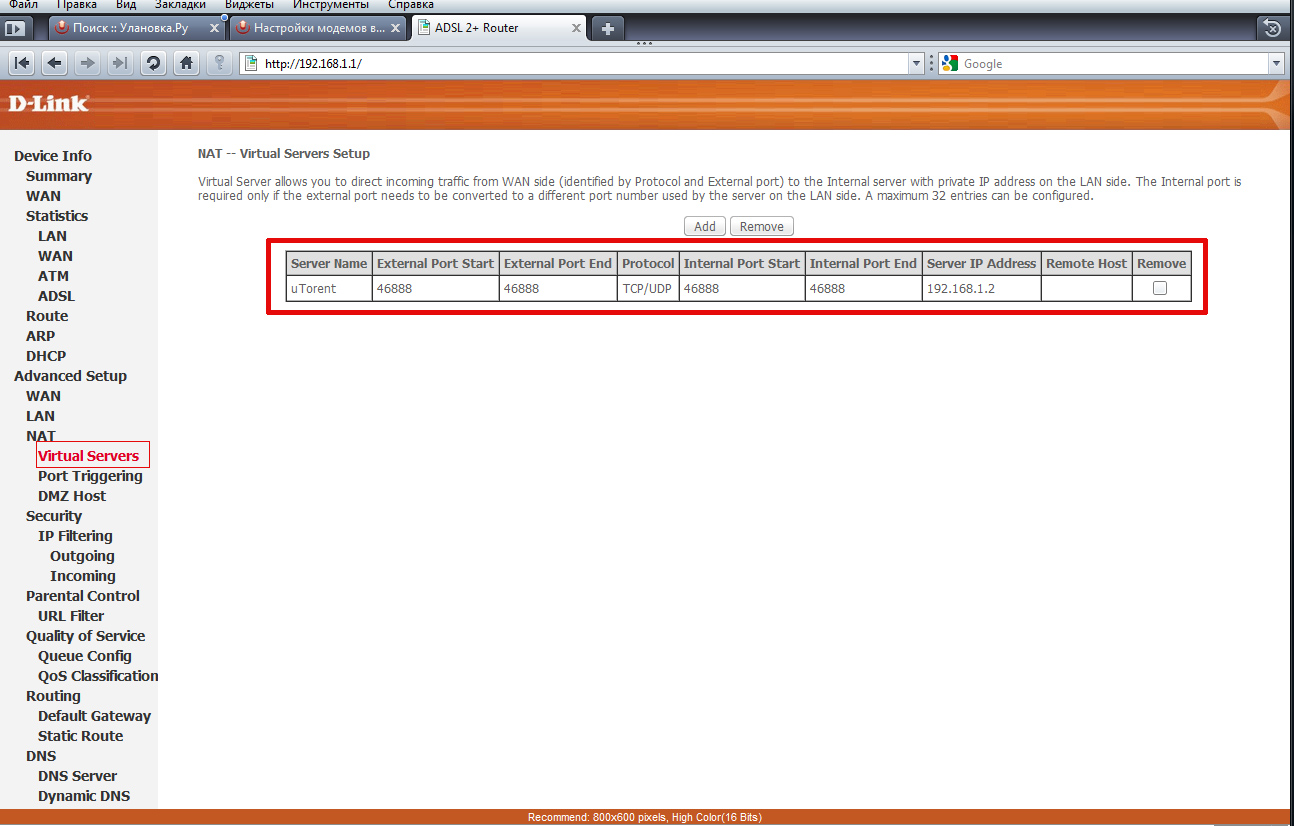The image size is (1294, 826).
Task: Open the Вид menu
Action: click(126, 5)
